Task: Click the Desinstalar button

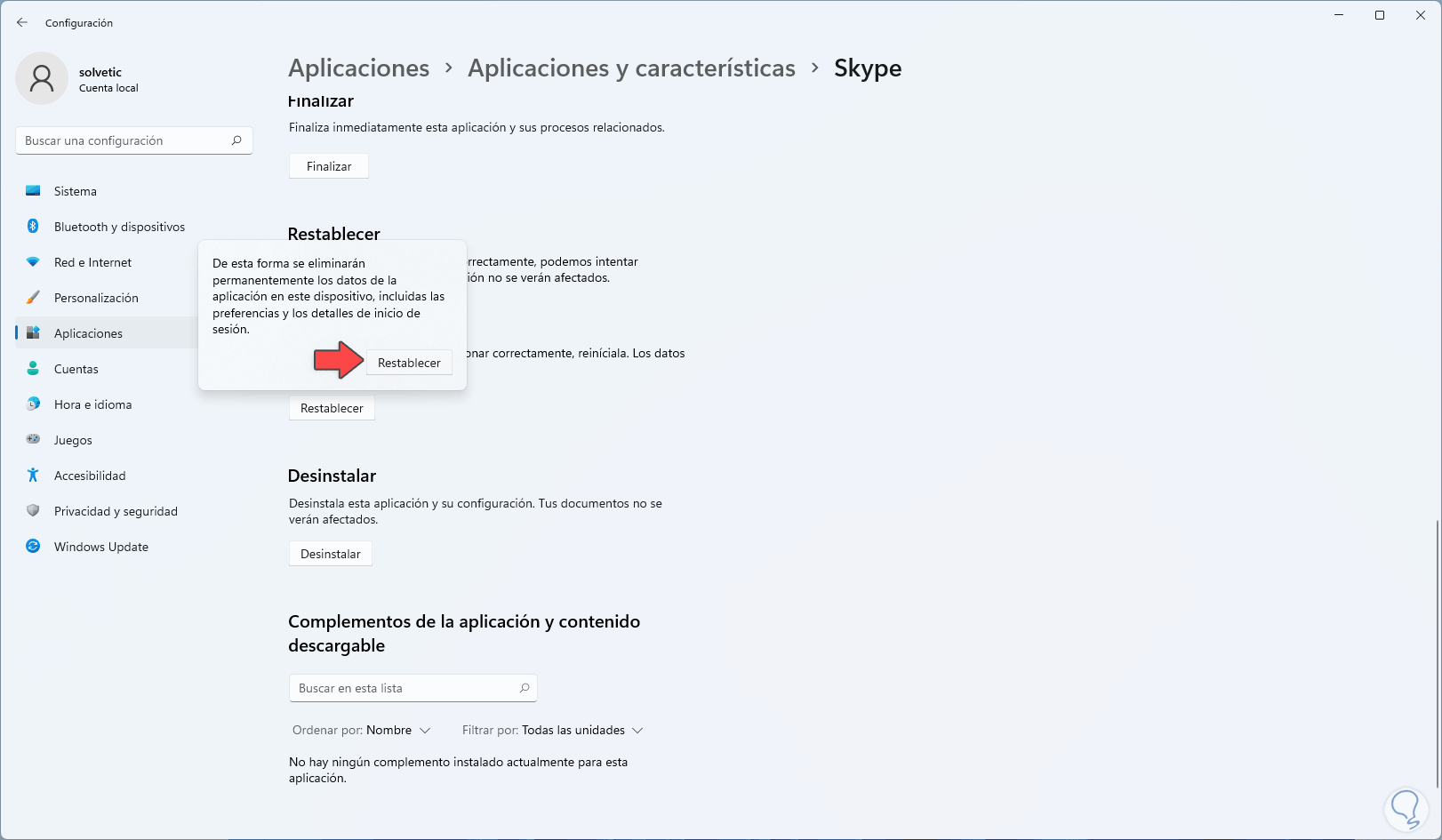Action: point(331,554)
